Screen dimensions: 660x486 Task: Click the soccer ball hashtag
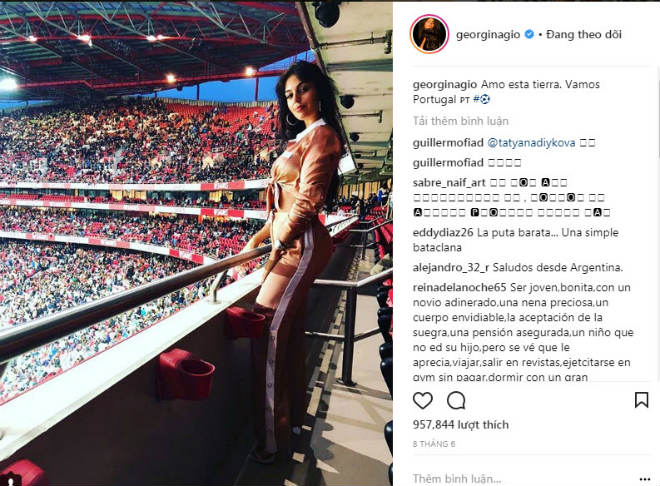pyautogui.click(x=482, y=99)
